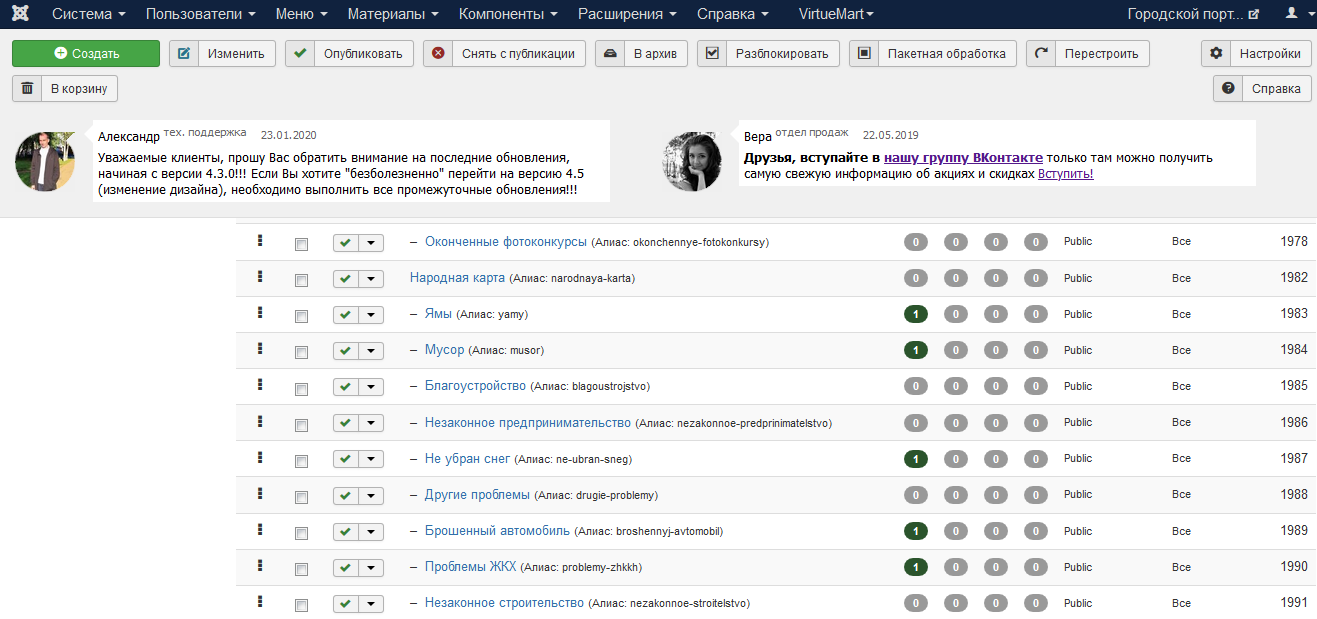1317x619 pixels.
Task: Open status dropdown for Брошенный автомобиль row
Action: coord(371,532)
